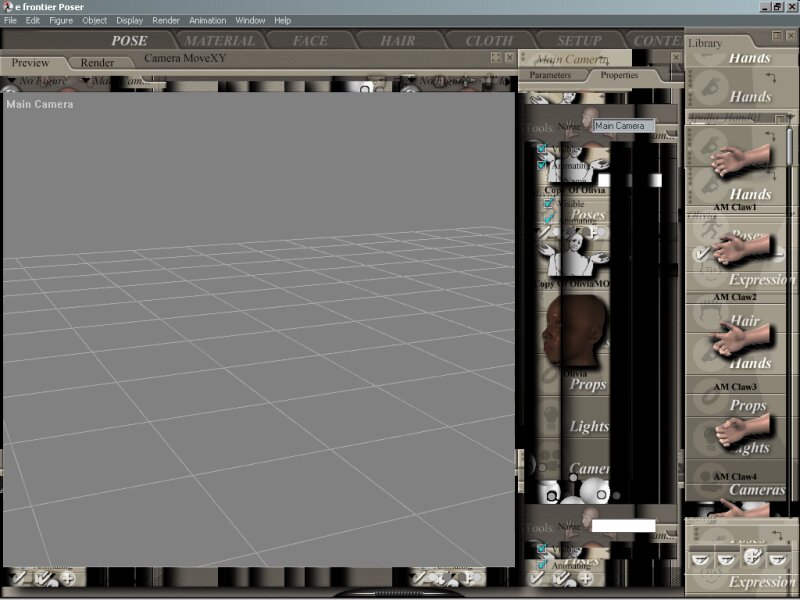Click the Olivia head figure icon

574,330
